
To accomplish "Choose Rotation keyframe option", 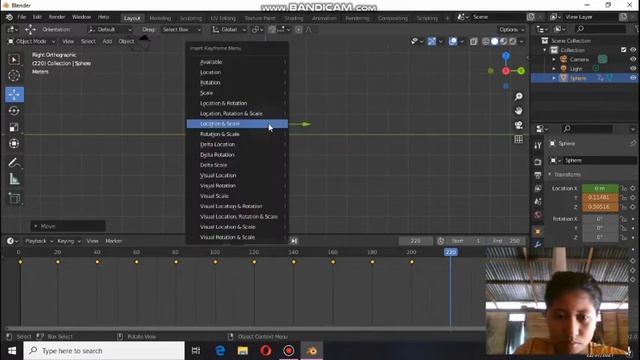I will [237, 82].
